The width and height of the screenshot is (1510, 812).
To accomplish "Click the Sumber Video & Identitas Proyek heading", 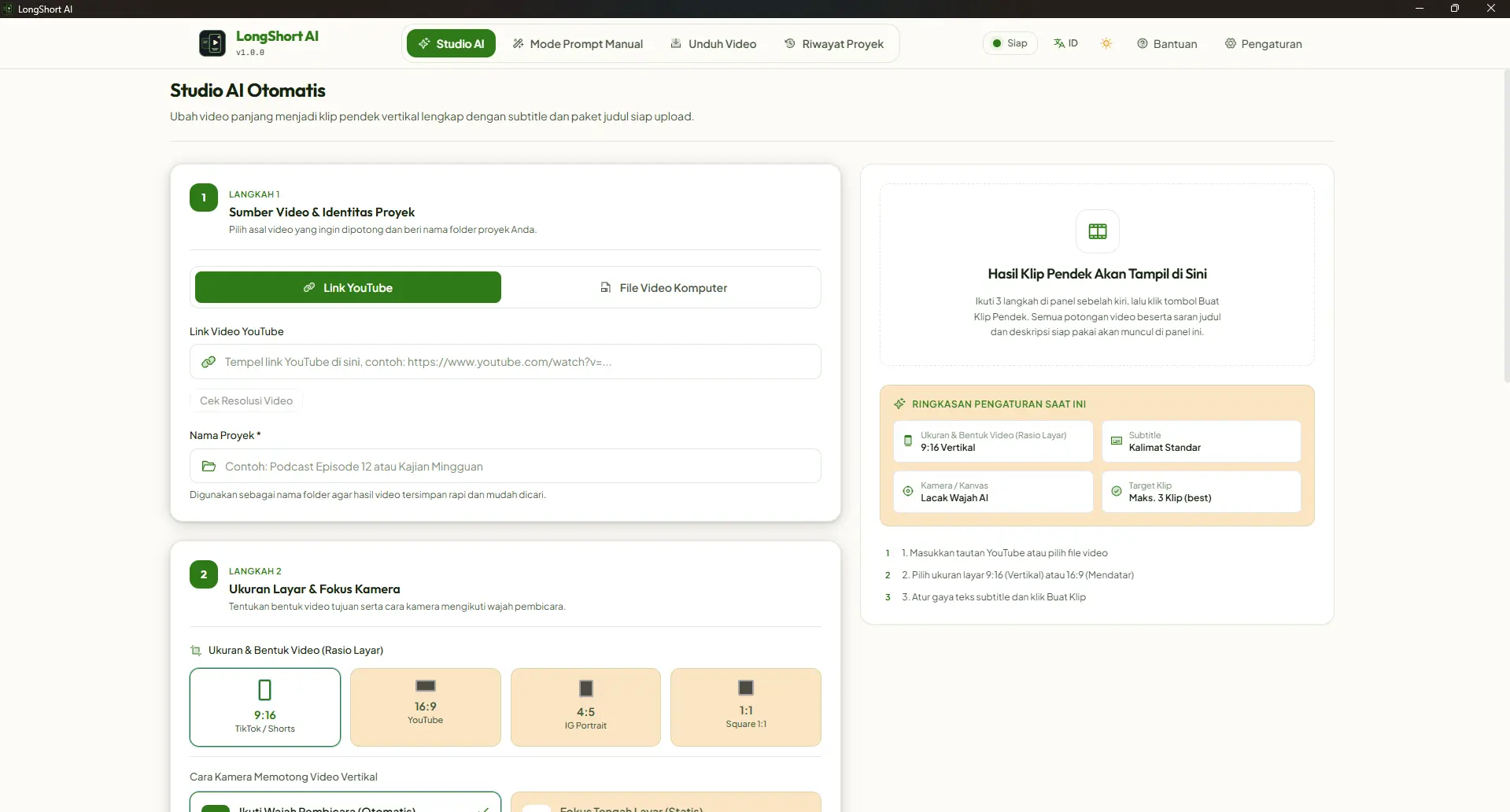I will point(322,212).
